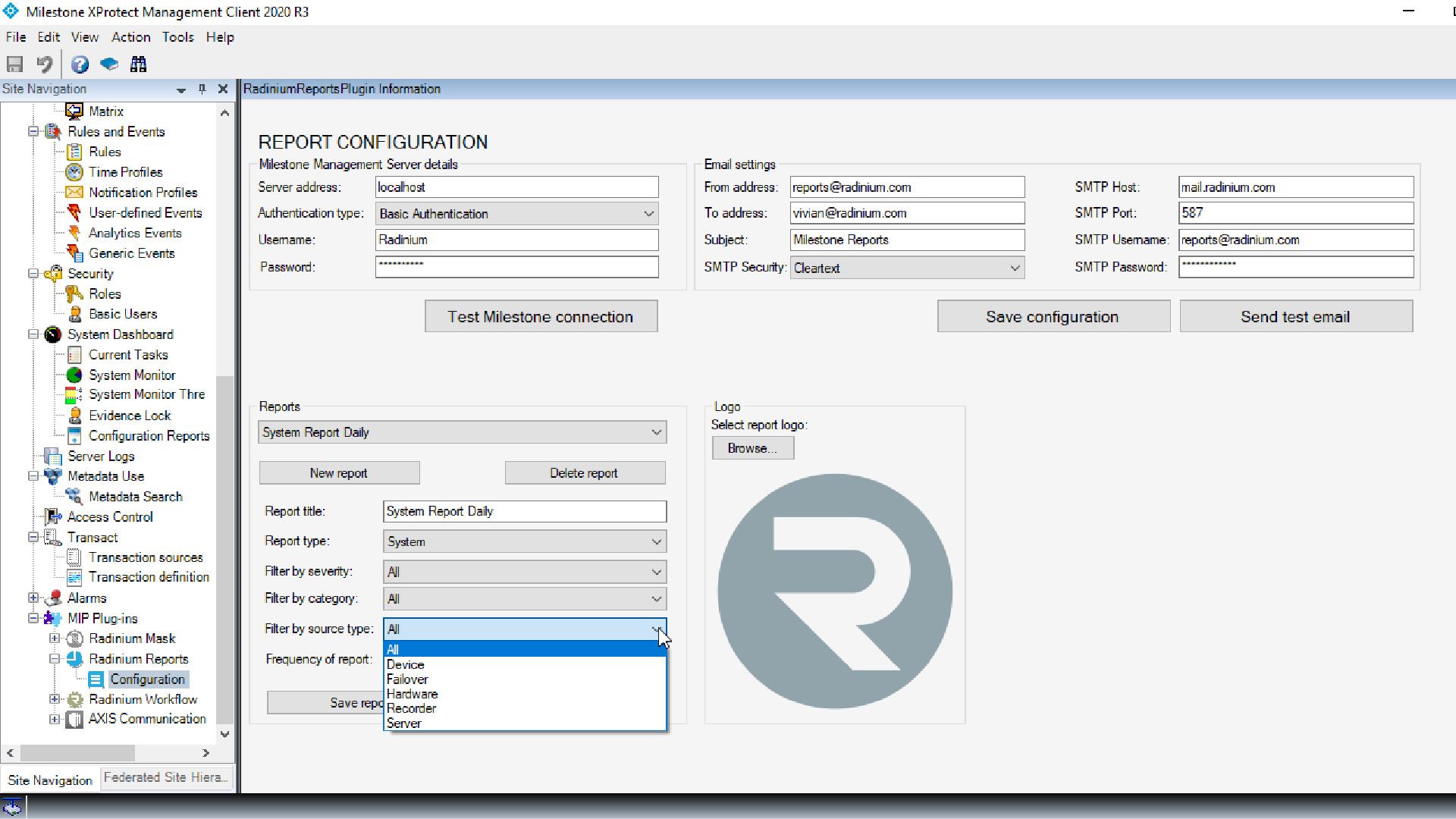Click the Save toolbar icon
Screen dimensions: 1456x819
(x=14, y=64)
